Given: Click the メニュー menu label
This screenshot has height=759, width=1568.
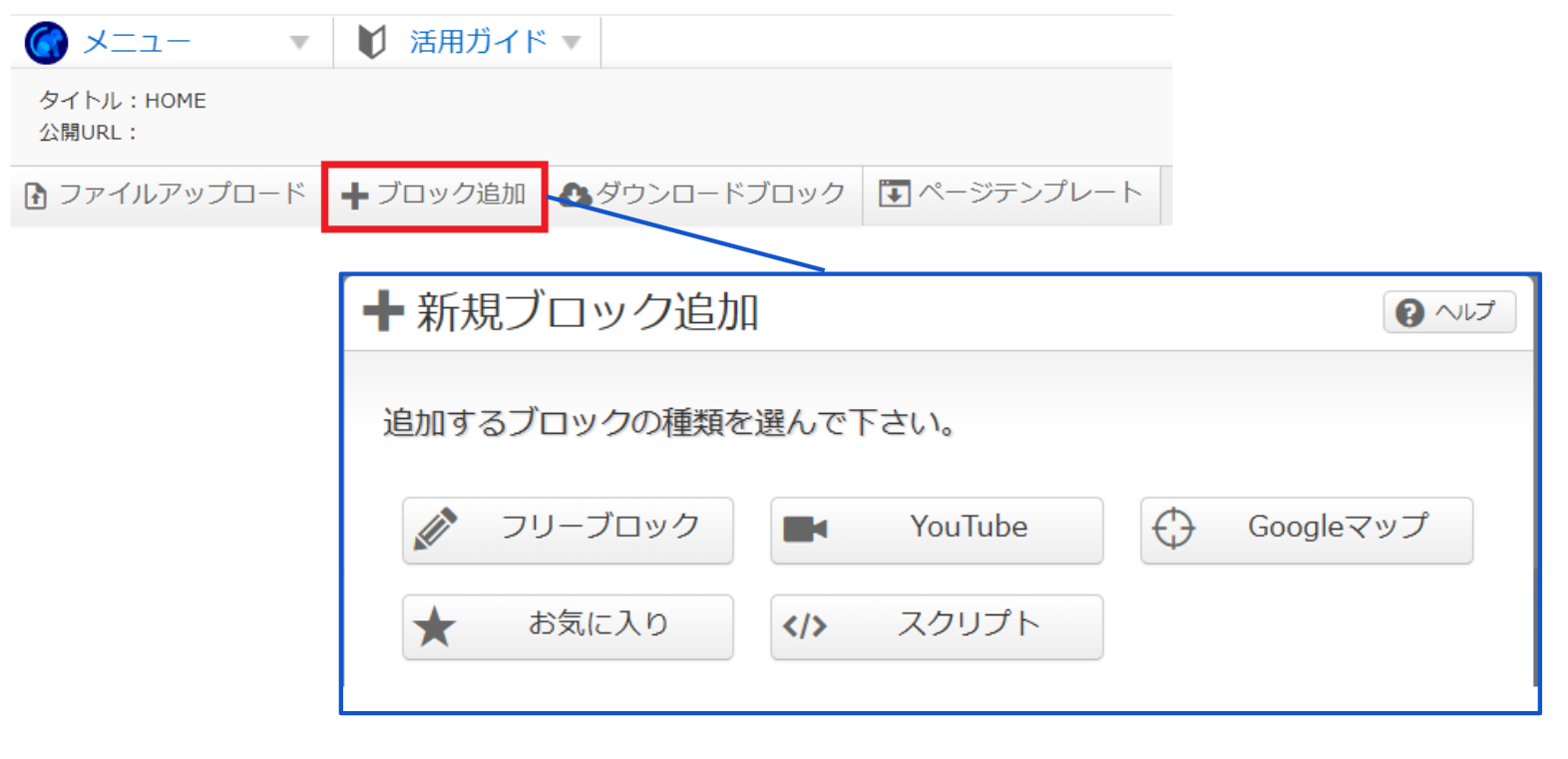Looking at the screenshot, I should tap(137, 42).
